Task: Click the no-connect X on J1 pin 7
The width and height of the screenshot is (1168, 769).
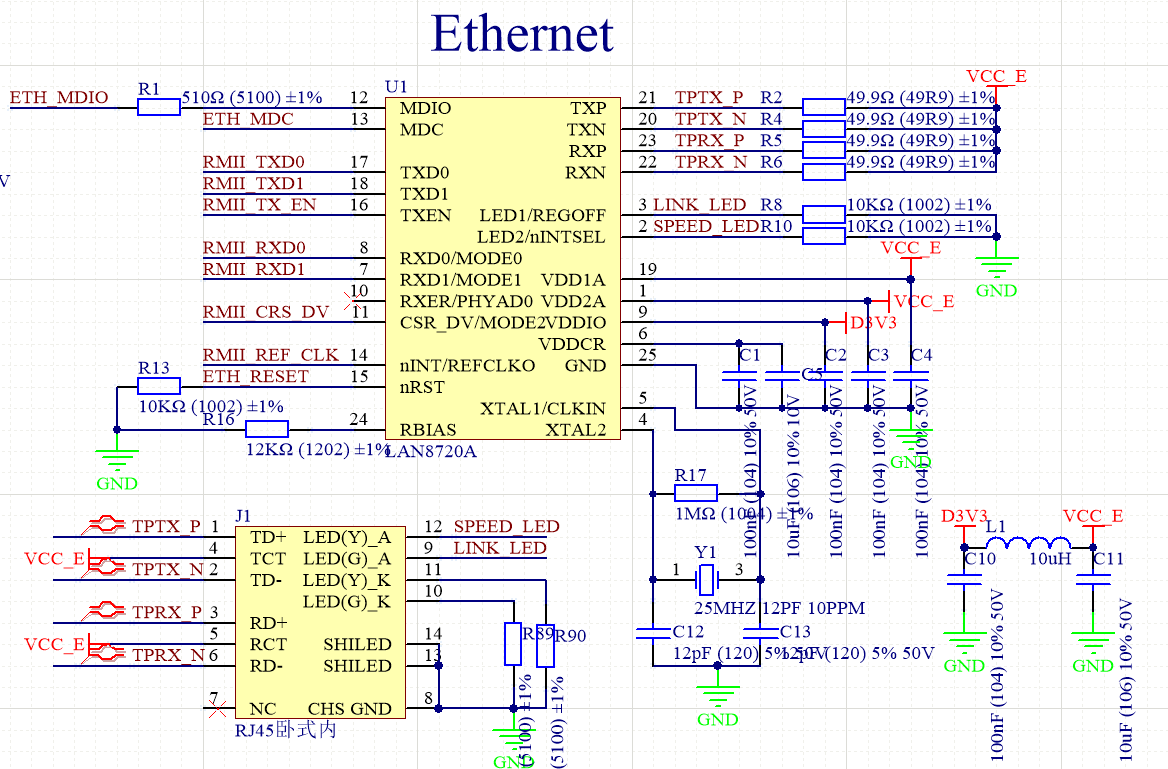Action: click(218, 709)
